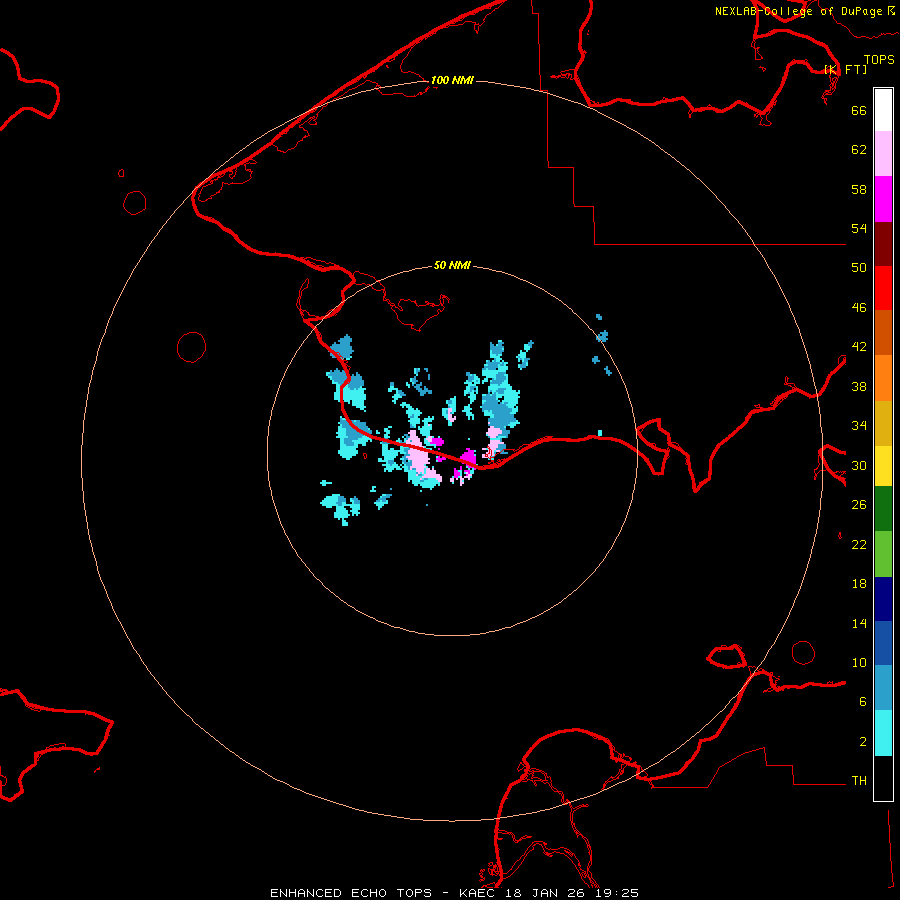Click the 54 value on the scale
This screenshot has height=900, width=900.
click(859, 228)
